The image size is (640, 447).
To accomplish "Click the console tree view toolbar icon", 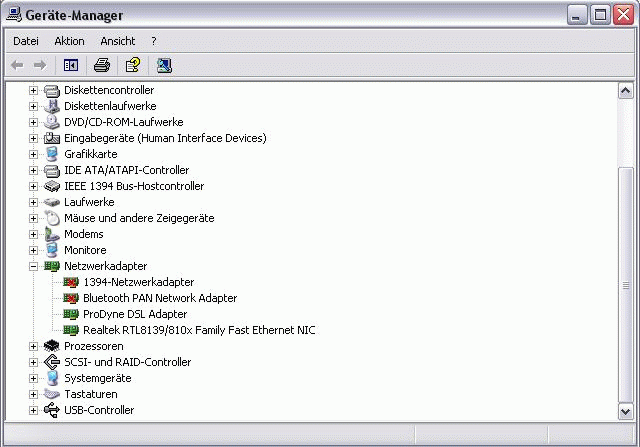I will point(71,65).
